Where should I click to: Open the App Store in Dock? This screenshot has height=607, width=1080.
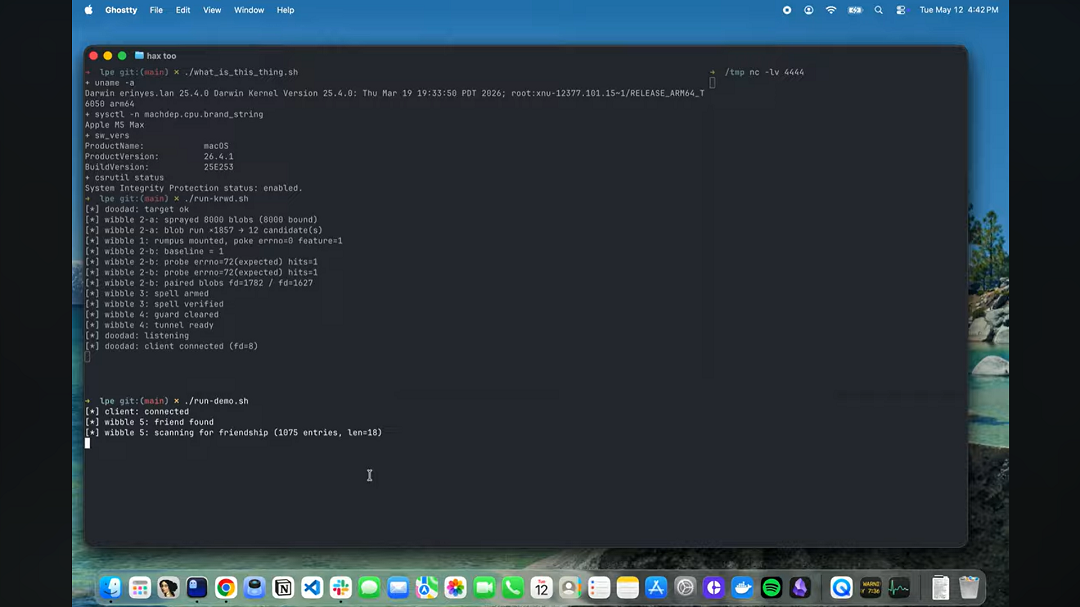[x=656, y=588]
